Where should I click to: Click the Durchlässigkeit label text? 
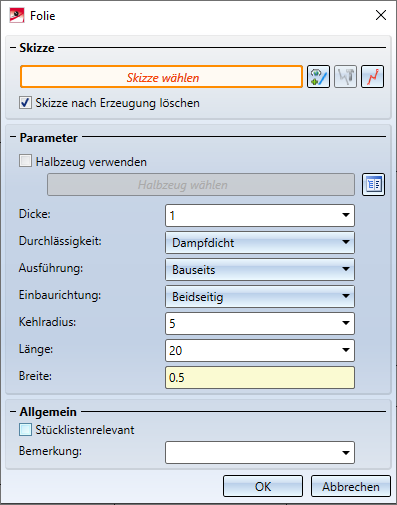coord(60,241)
